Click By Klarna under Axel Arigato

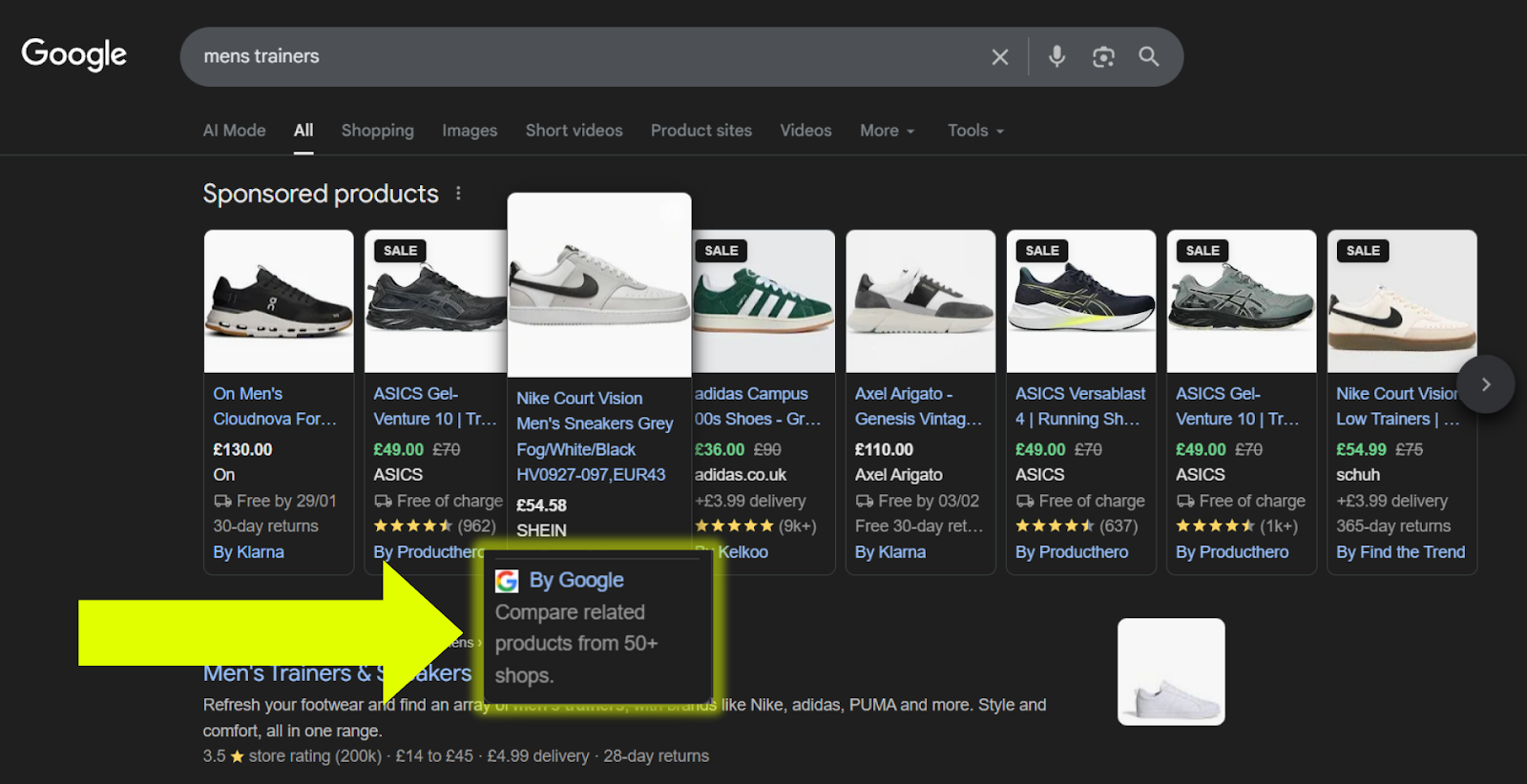click(x=890, y=552)
